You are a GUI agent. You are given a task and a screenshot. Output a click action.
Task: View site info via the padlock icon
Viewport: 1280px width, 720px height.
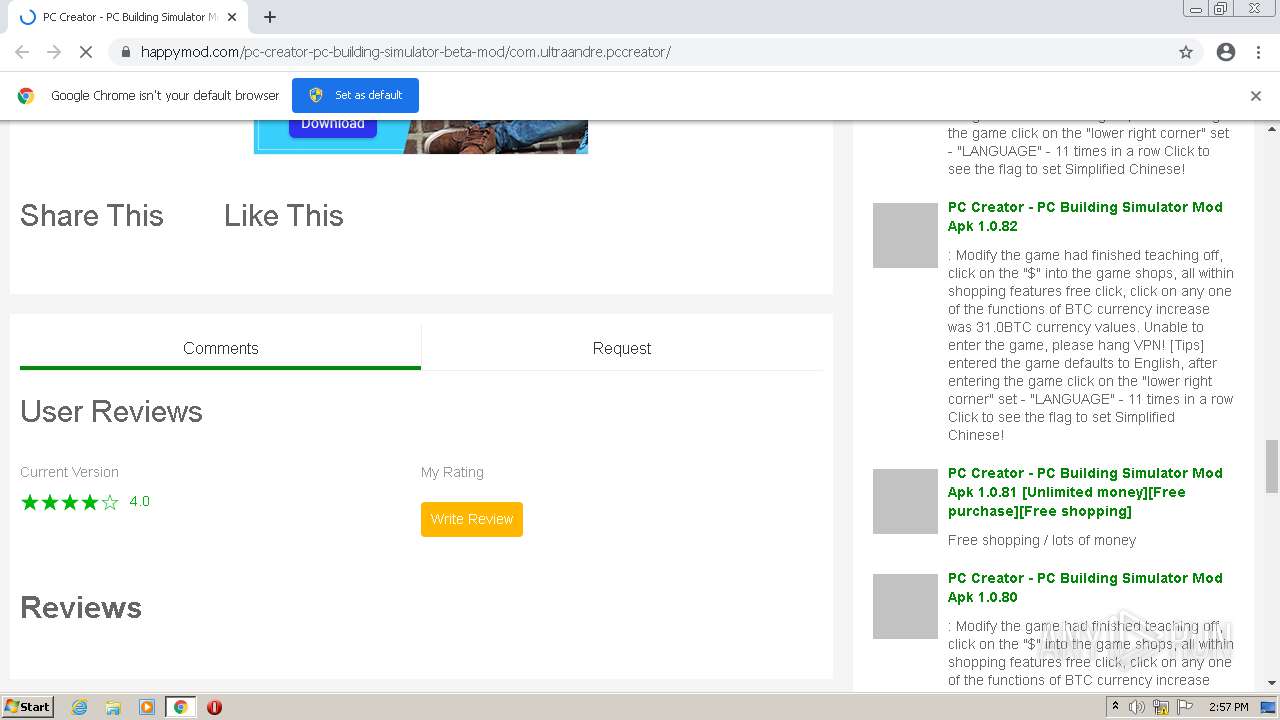(x=125, y=52)
